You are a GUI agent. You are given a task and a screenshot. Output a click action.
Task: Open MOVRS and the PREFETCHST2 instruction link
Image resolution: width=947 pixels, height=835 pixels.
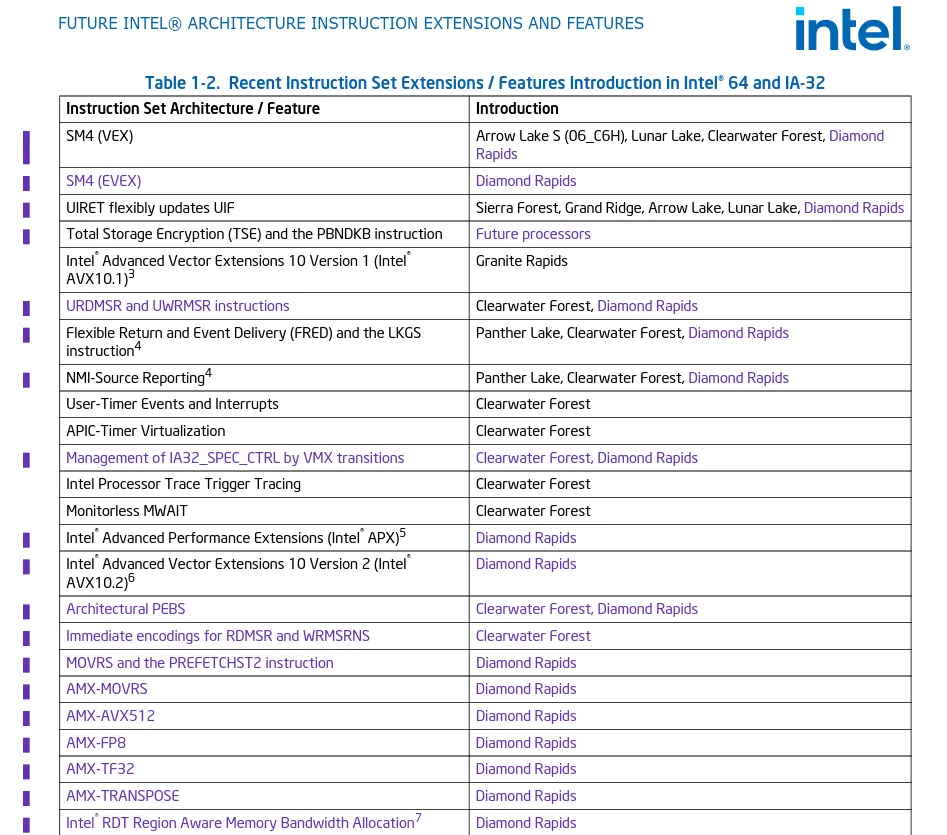click(199, 663)
